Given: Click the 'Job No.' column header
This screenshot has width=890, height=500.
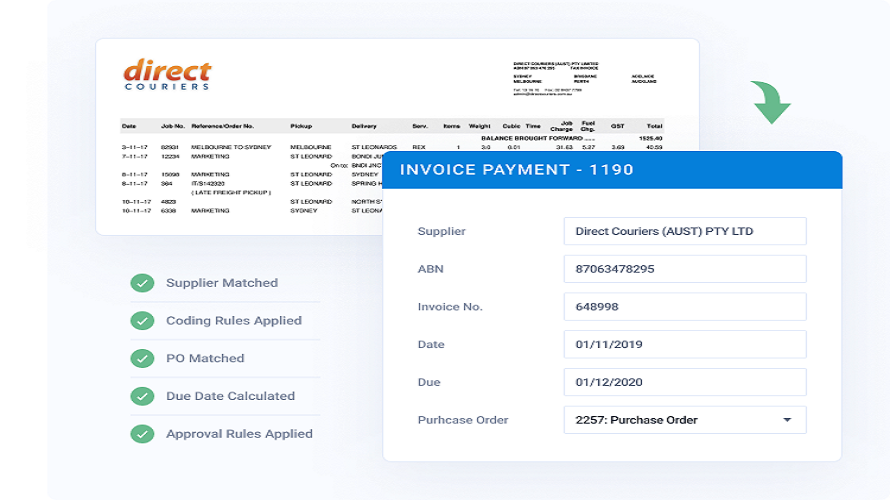Looking at the screenshot, I should coord(173,126).
